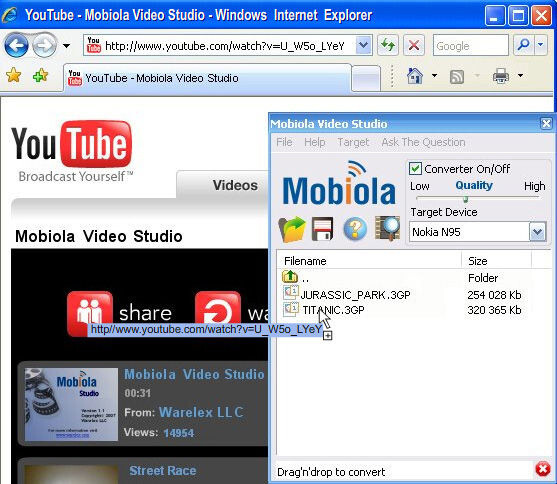The height and width of the screenshot is (484, 557).
Task: Click the YouTube logo
Action: 71,144
